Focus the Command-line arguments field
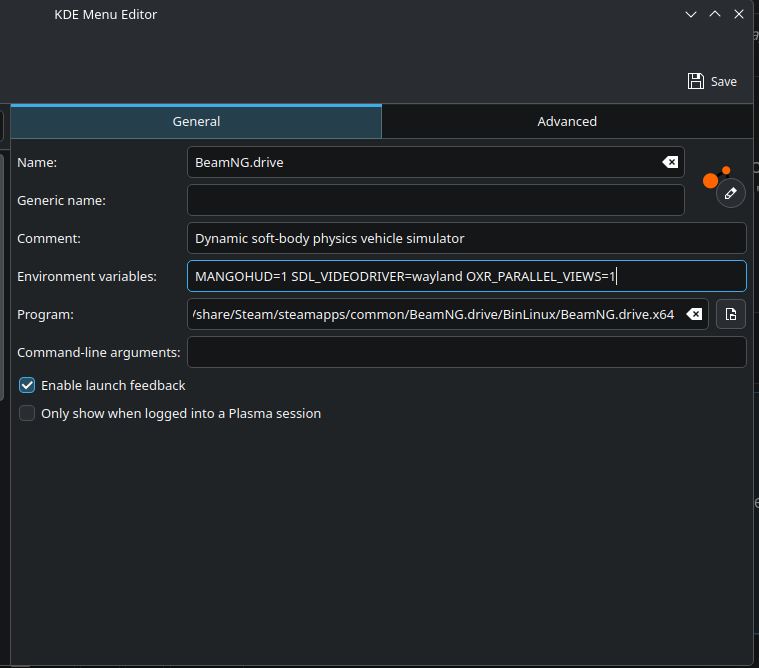 click(466, 352)
